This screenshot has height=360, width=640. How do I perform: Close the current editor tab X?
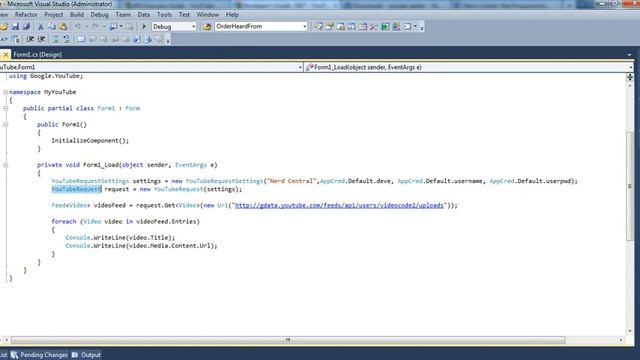5,54
